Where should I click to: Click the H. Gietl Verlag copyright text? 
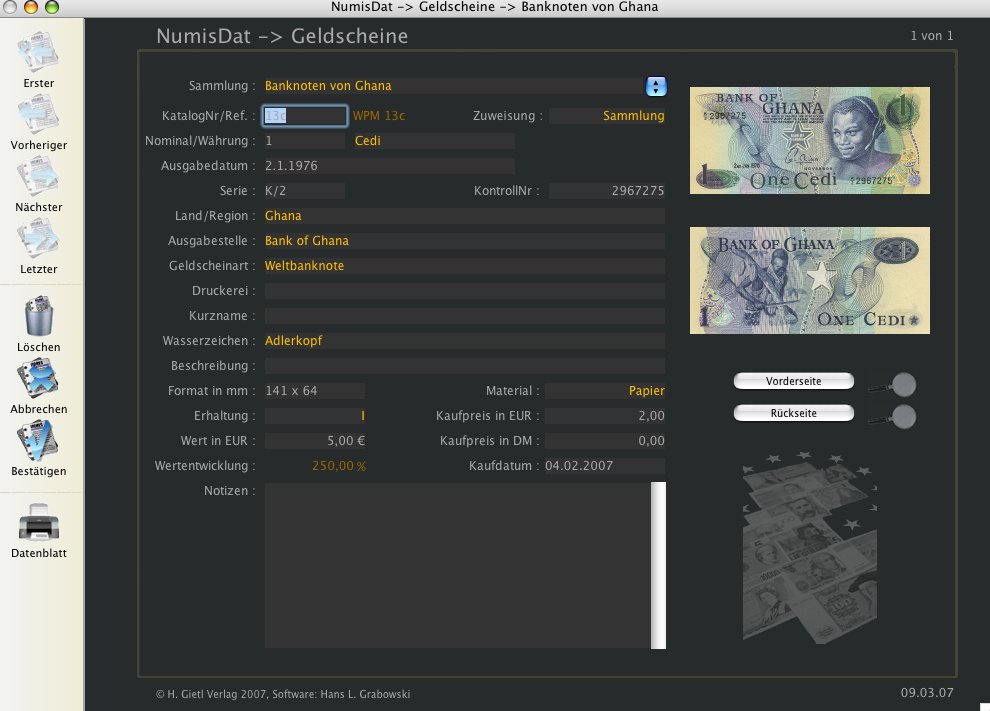pyautogui.click(x=283, y=694)
